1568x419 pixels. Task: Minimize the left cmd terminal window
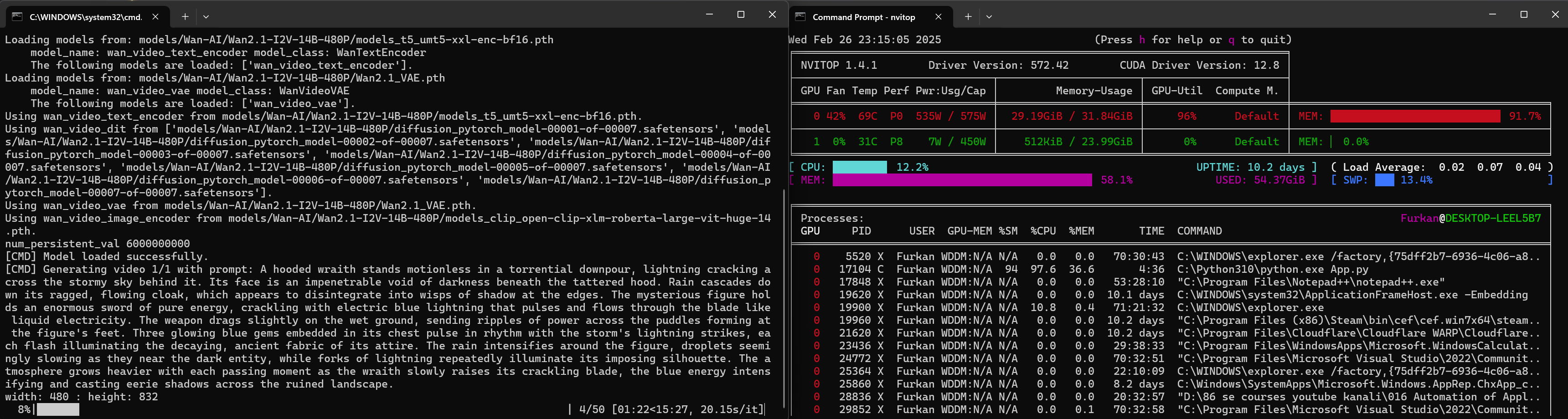[x=709, y=15]
